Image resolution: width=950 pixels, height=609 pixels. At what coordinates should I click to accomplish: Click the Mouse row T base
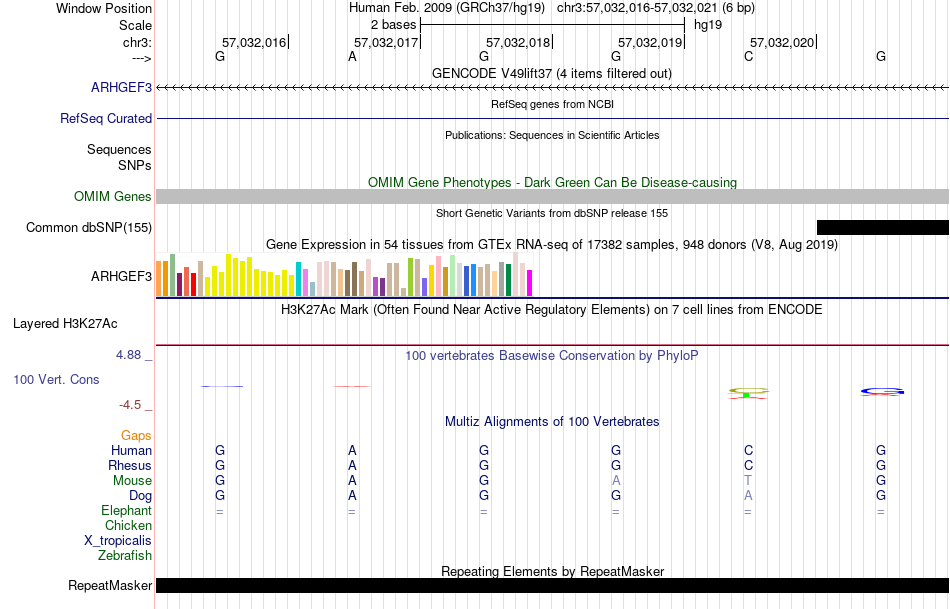748,481
